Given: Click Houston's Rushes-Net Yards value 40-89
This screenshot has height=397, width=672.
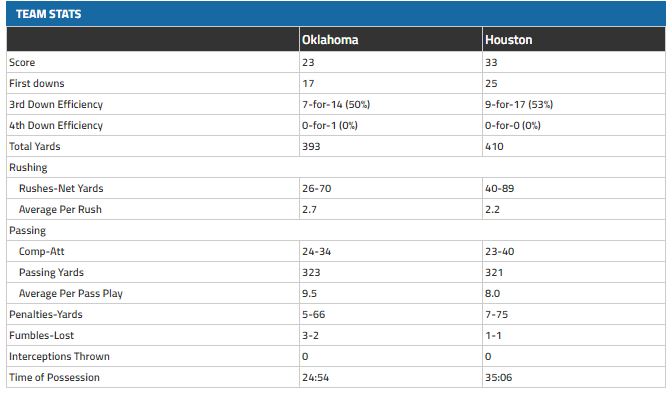Looking at the screenshot, I should pyautogui.click(x=499, y=189).
